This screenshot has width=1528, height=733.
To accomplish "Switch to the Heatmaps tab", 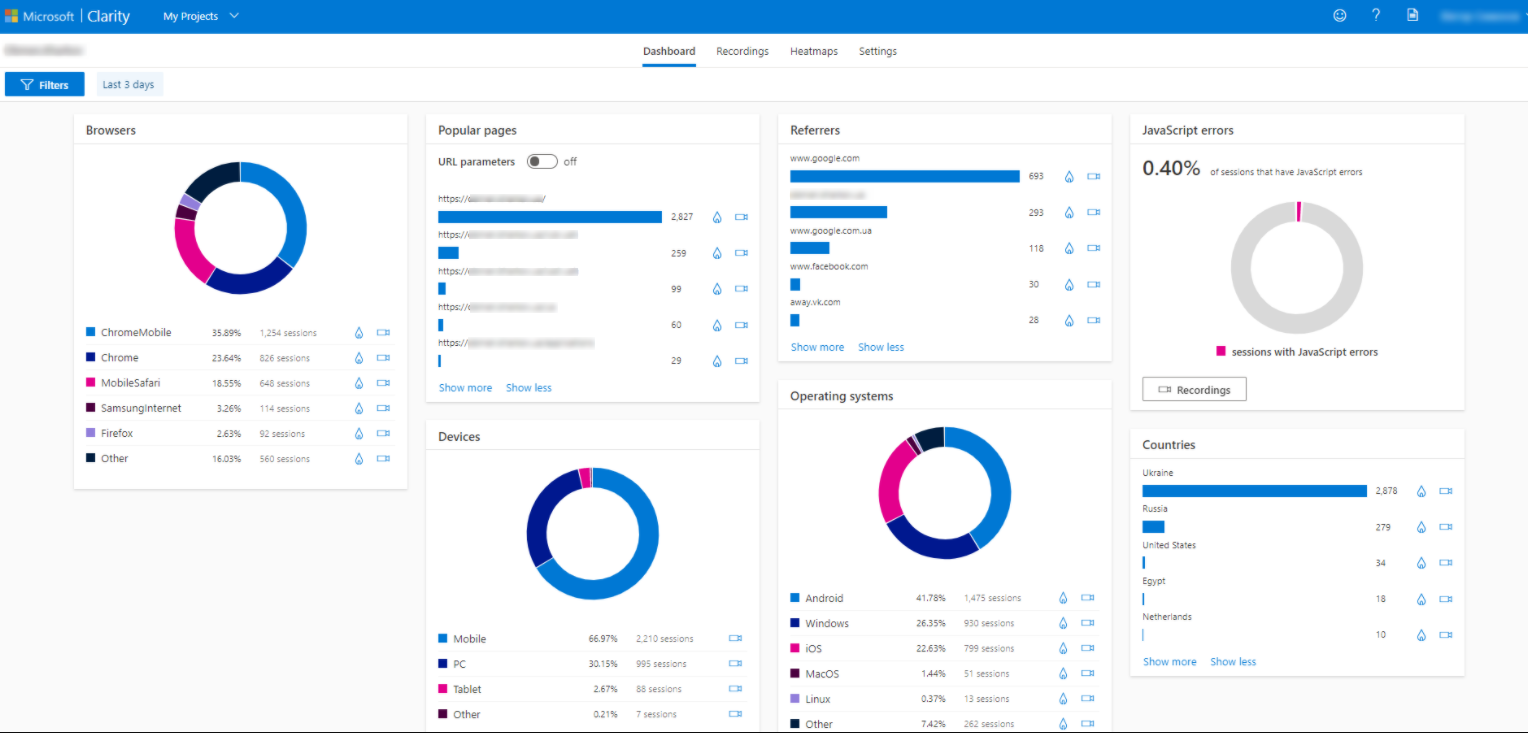I will 813,51.
